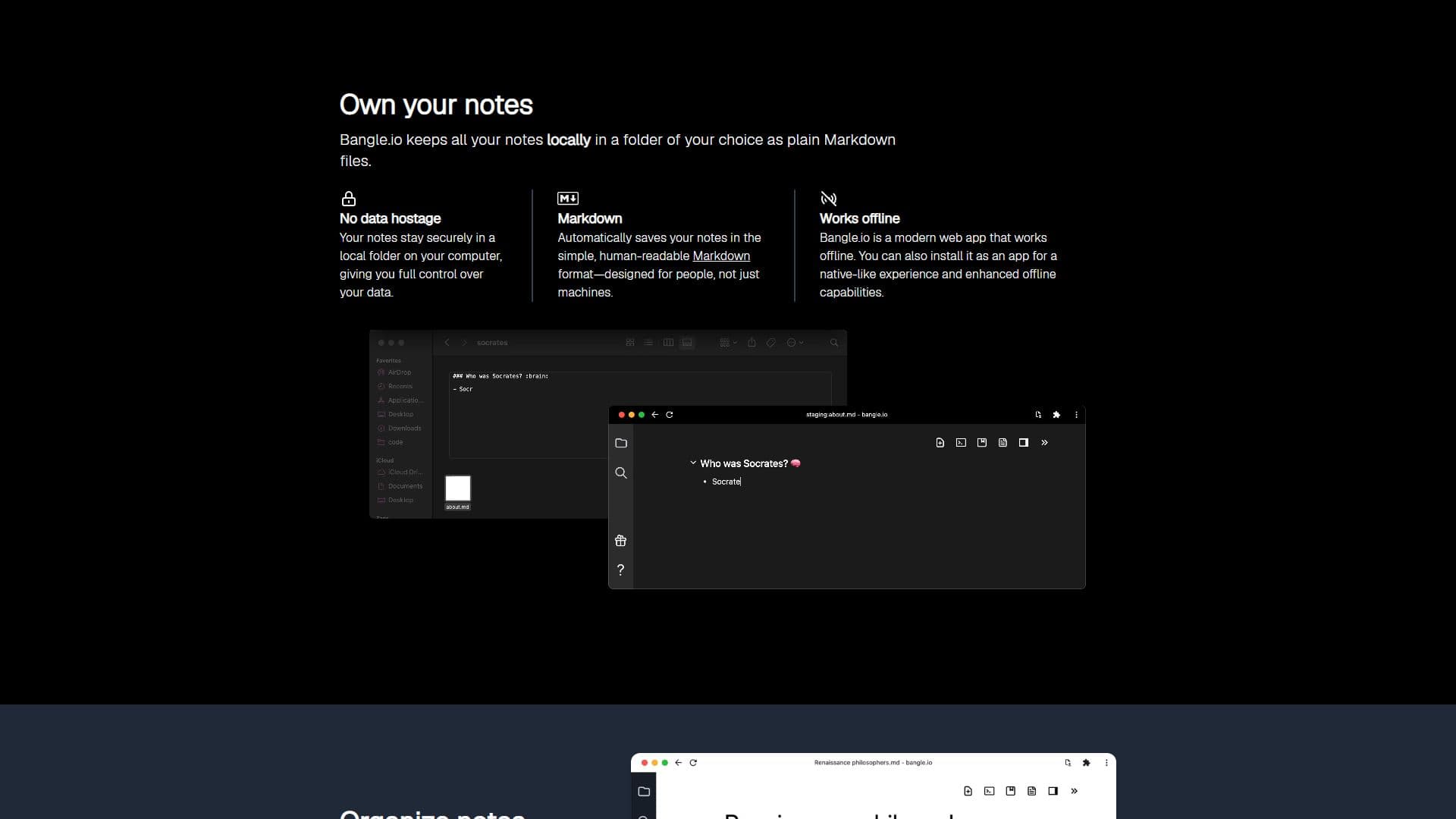The image size is (1456, 819).
Task: Open folder sidebar icon in light bangle window
Action: click(x=644, y=792)
